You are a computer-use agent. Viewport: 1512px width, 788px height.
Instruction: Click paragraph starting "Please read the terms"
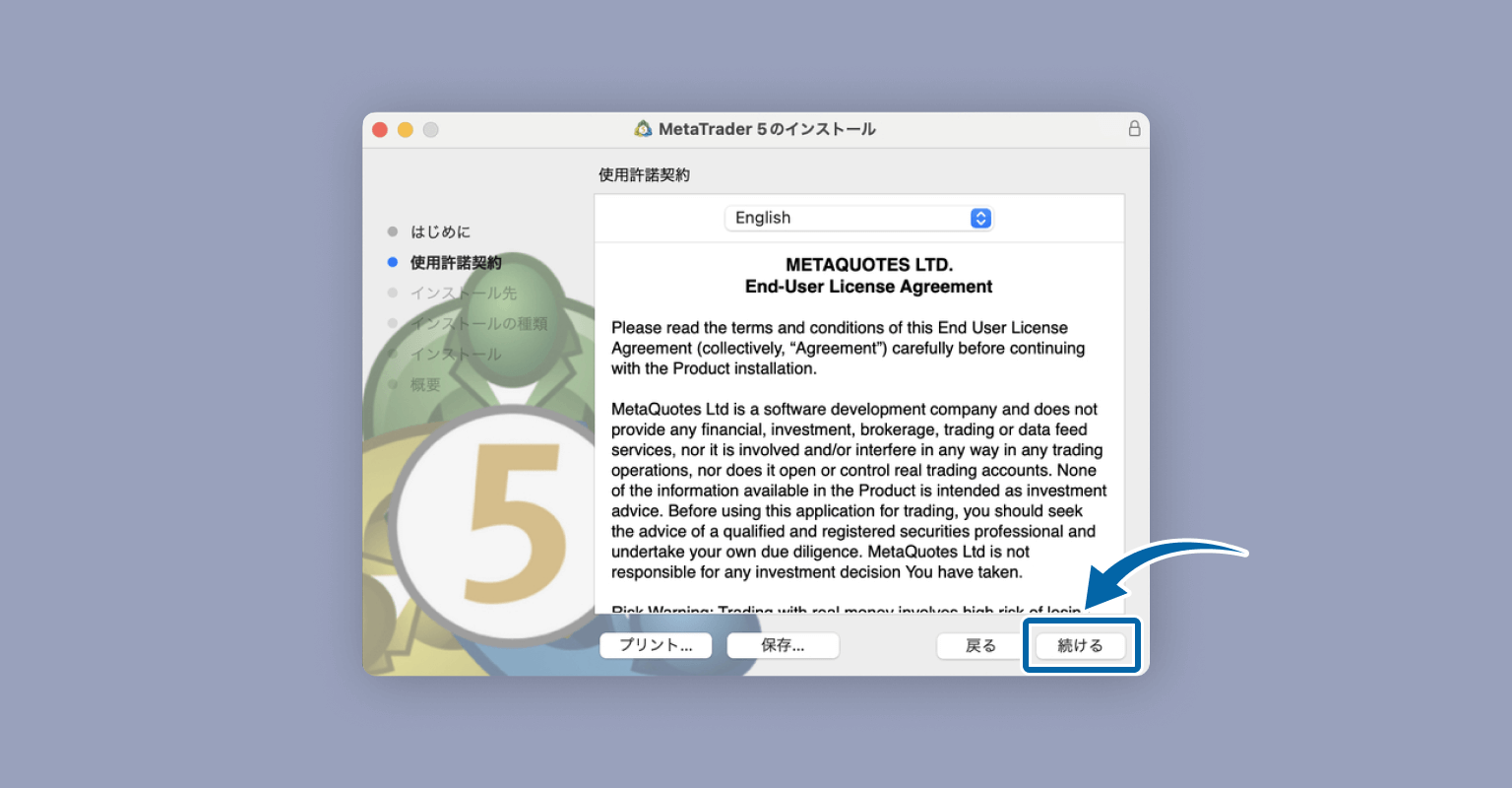pyautogui.click(x=848, y=348)
